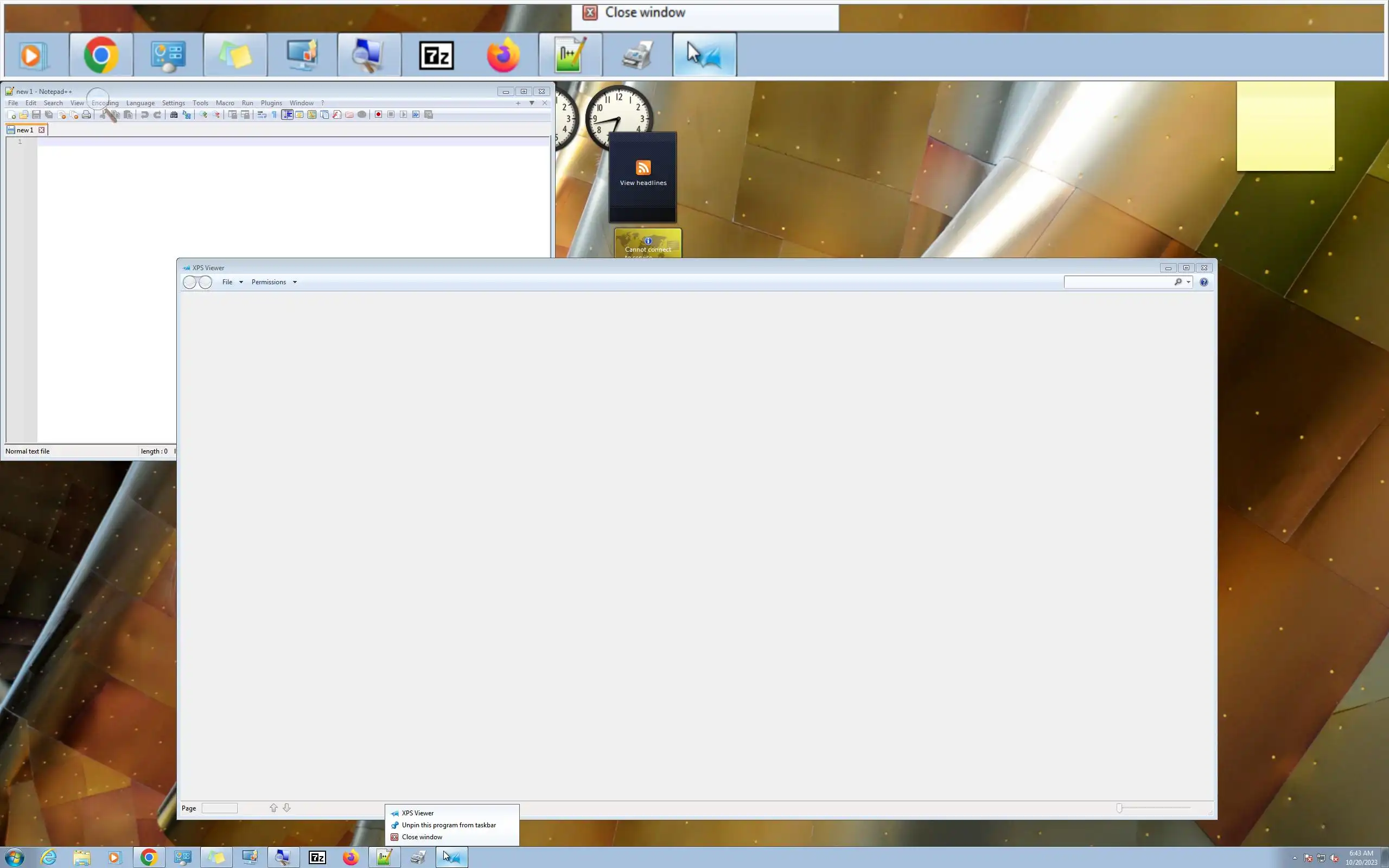Click the Run macro multiple times icon

[x=416, y=115]
